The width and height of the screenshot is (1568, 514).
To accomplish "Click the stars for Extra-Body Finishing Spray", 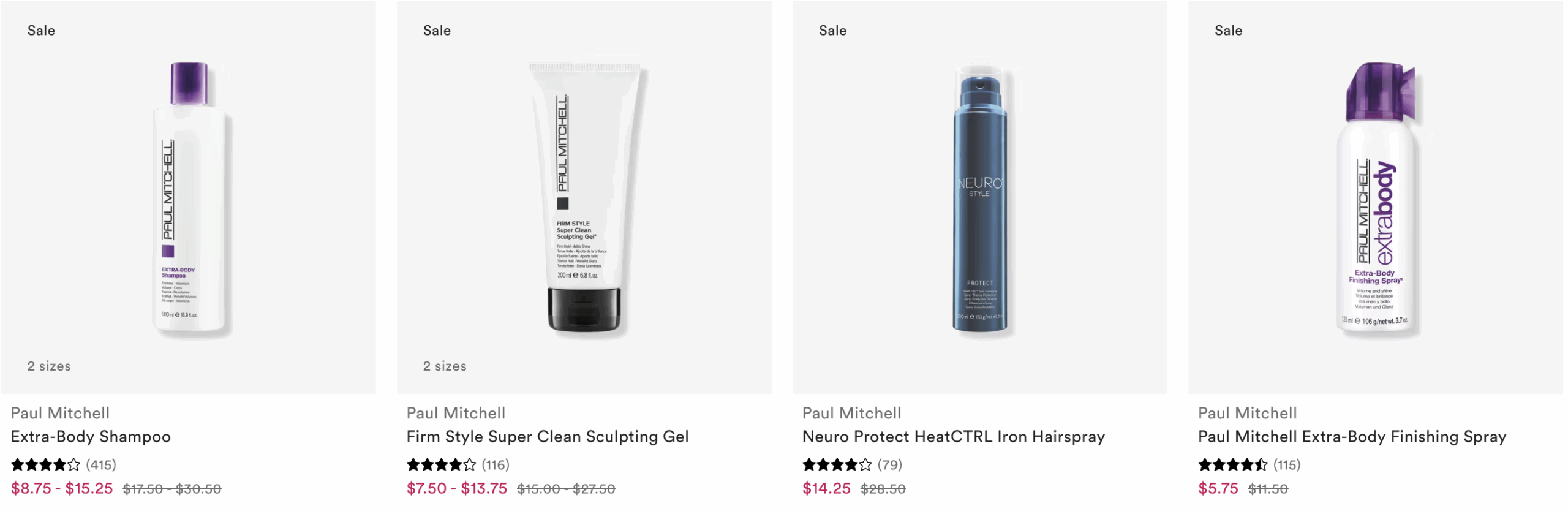I will click(x=1233, y=465).
